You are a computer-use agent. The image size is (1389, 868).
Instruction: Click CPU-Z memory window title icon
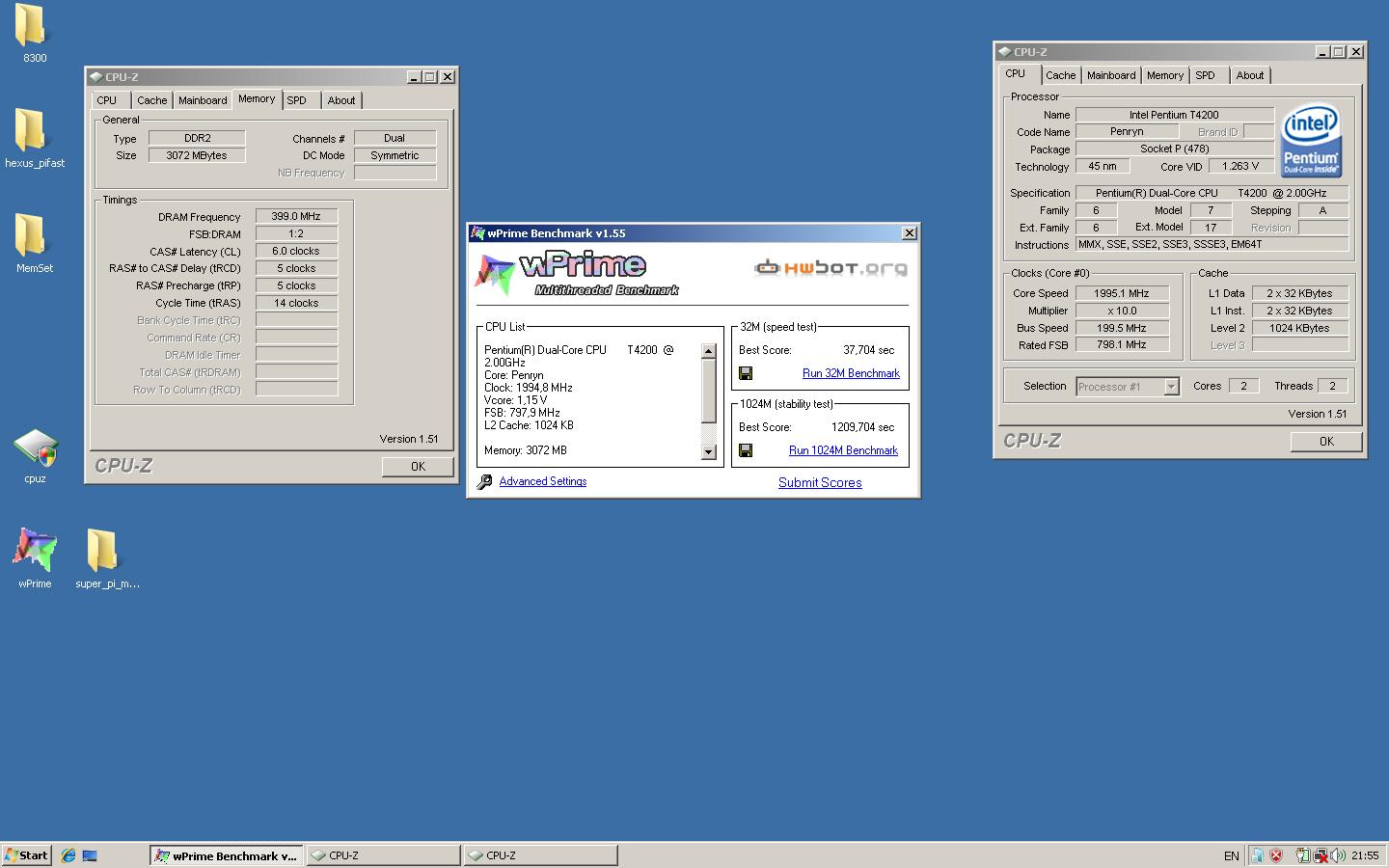pyautogui.click(x=96, y=77)
